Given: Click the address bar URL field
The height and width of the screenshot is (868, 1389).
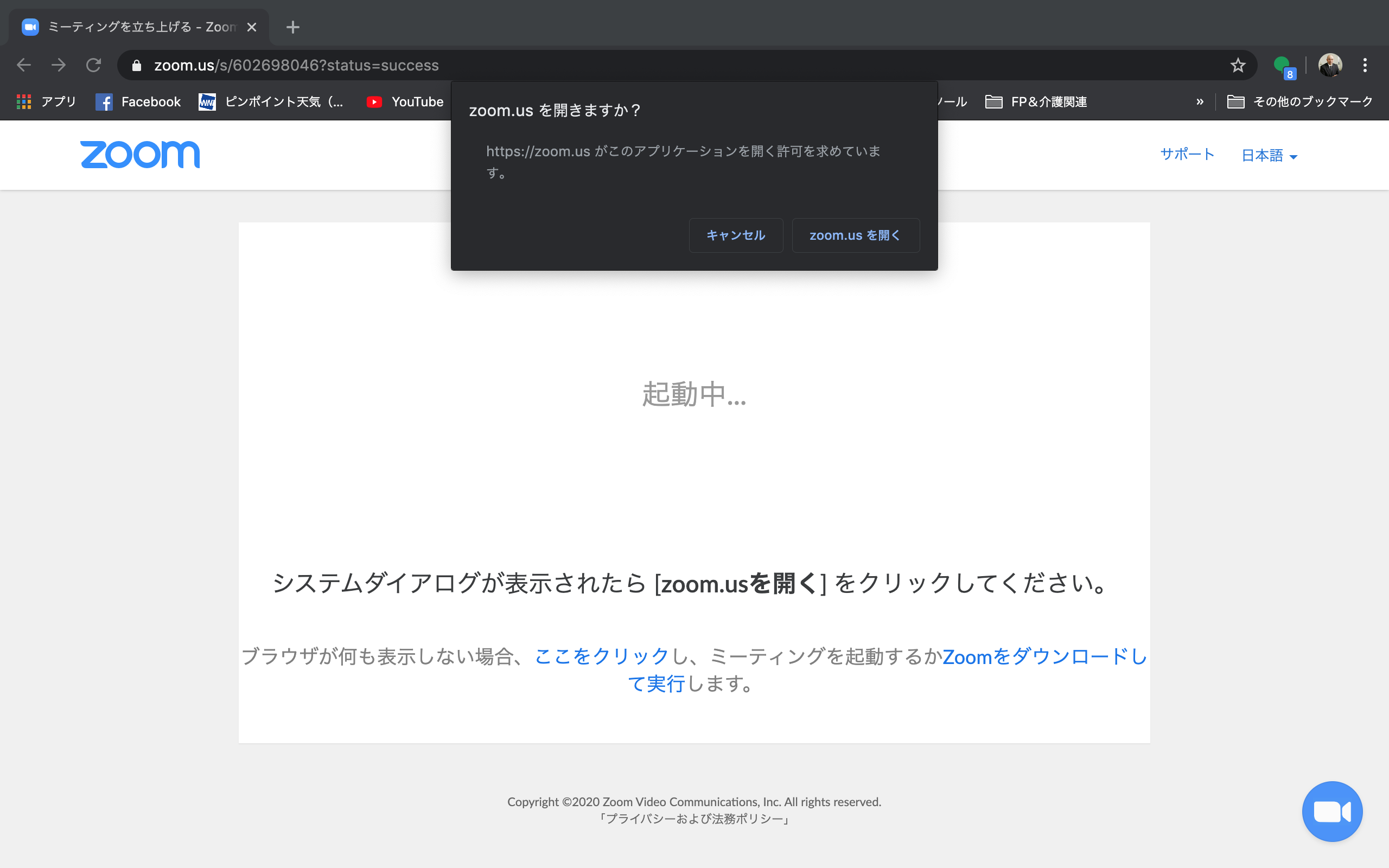Looking at the screenshot, I should pos(687,66).
